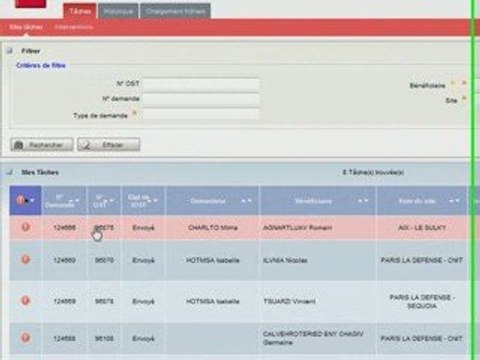Click the second icon beside Bénéficiaire
Screen dimensions: 480x360
463,82
